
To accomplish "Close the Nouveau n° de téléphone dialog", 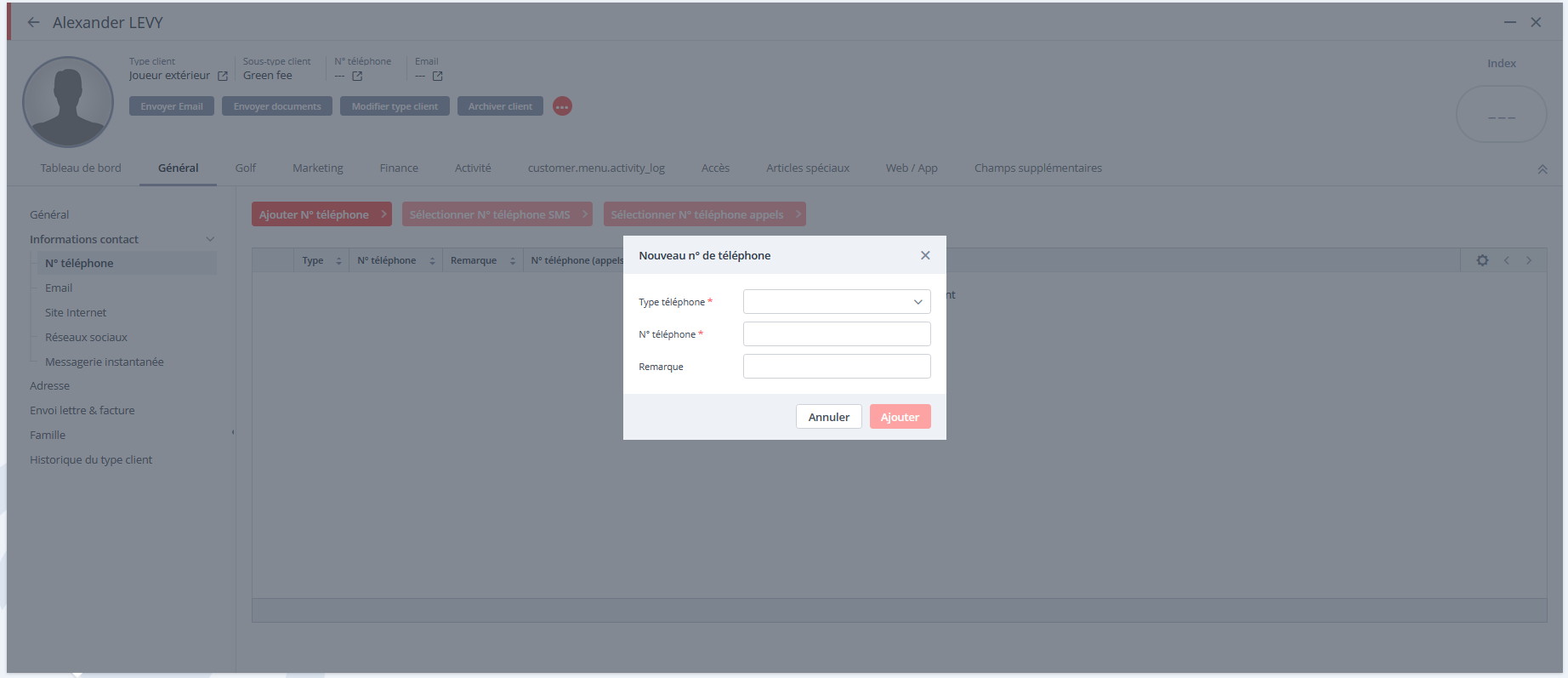I will 925,255.
